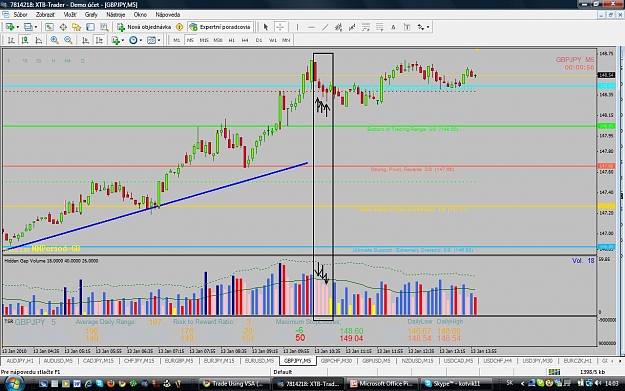
Task: Open a new chart window icon
Action: 10,27
